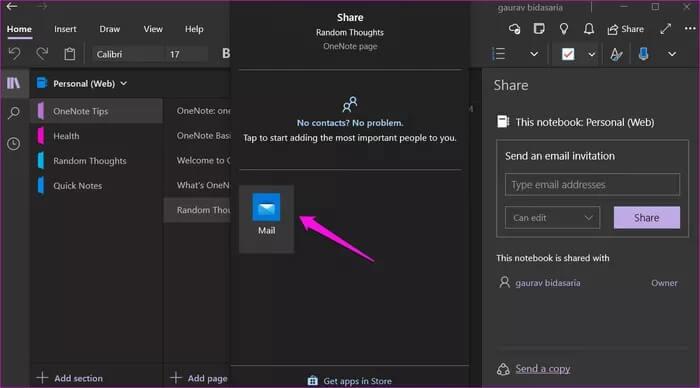Open the 'OneNote Bas' page
700x388 pixels.
pyautogui.click(x=197, y=135)
